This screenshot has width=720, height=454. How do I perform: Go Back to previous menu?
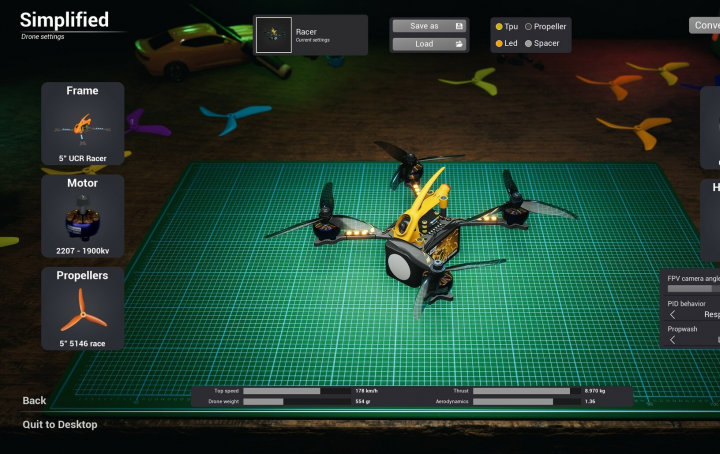pos(35,401)
